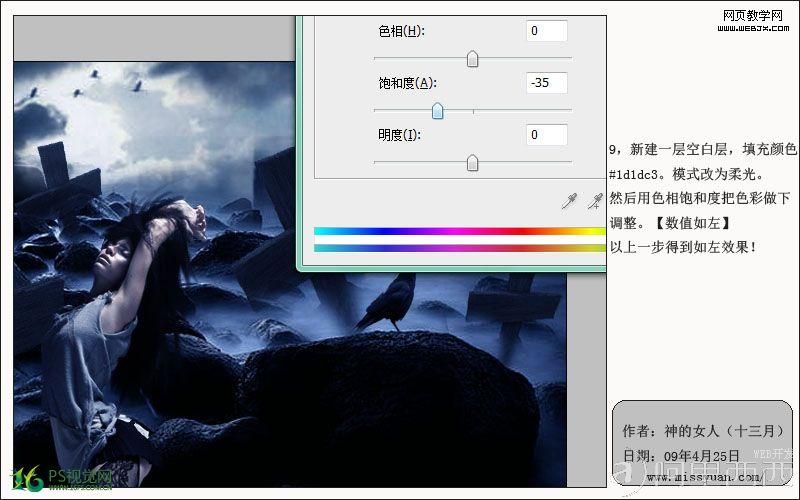The width and height of the screenshot is (800, 500).
Task: Click the upper color spectrum bar
Action: (460, 231)
